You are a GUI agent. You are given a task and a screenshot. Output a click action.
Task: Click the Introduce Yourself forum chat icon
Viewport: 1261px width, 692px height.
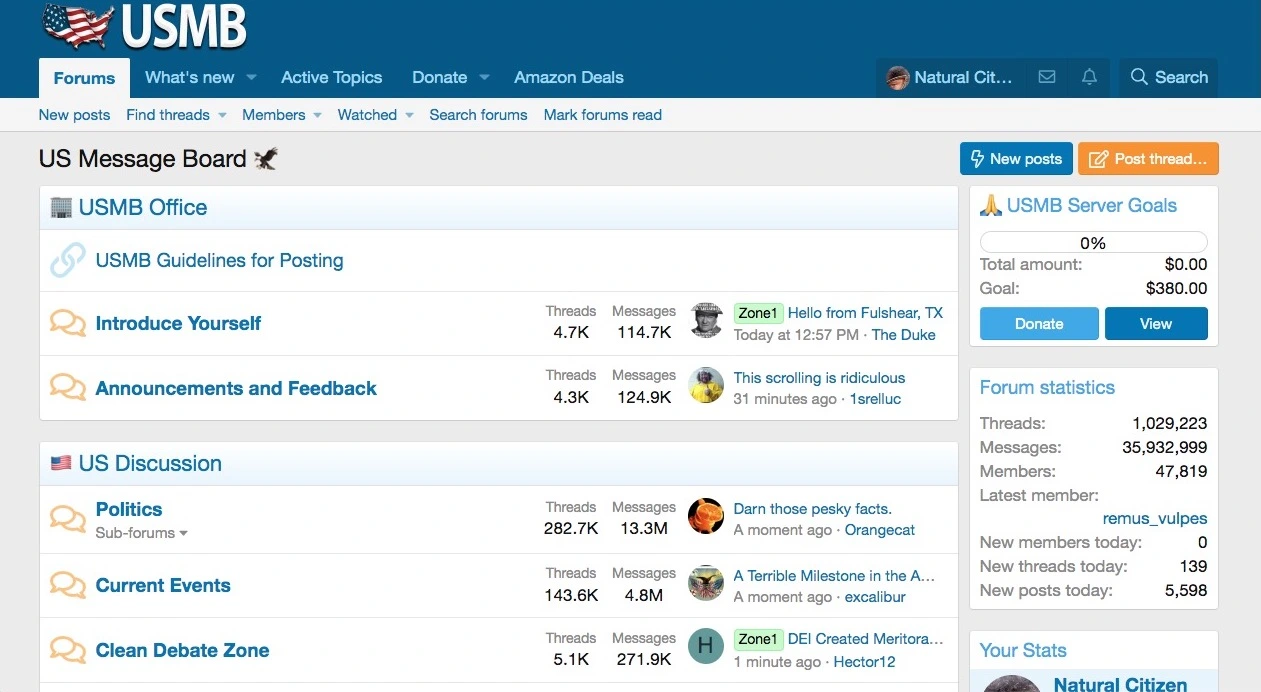[x=68, y=323]
